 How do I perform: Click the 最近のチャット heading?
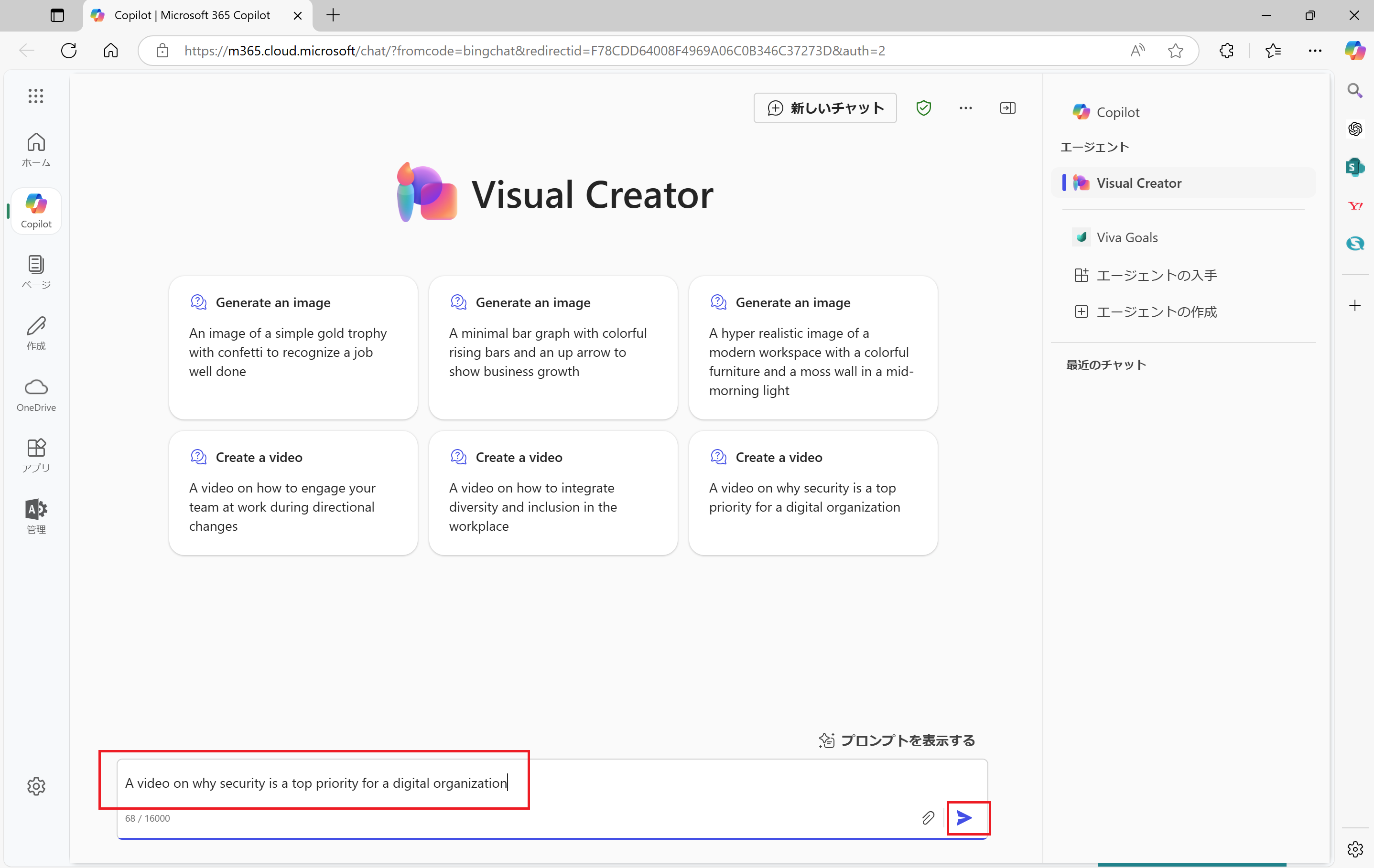(x=1106, y=365)
